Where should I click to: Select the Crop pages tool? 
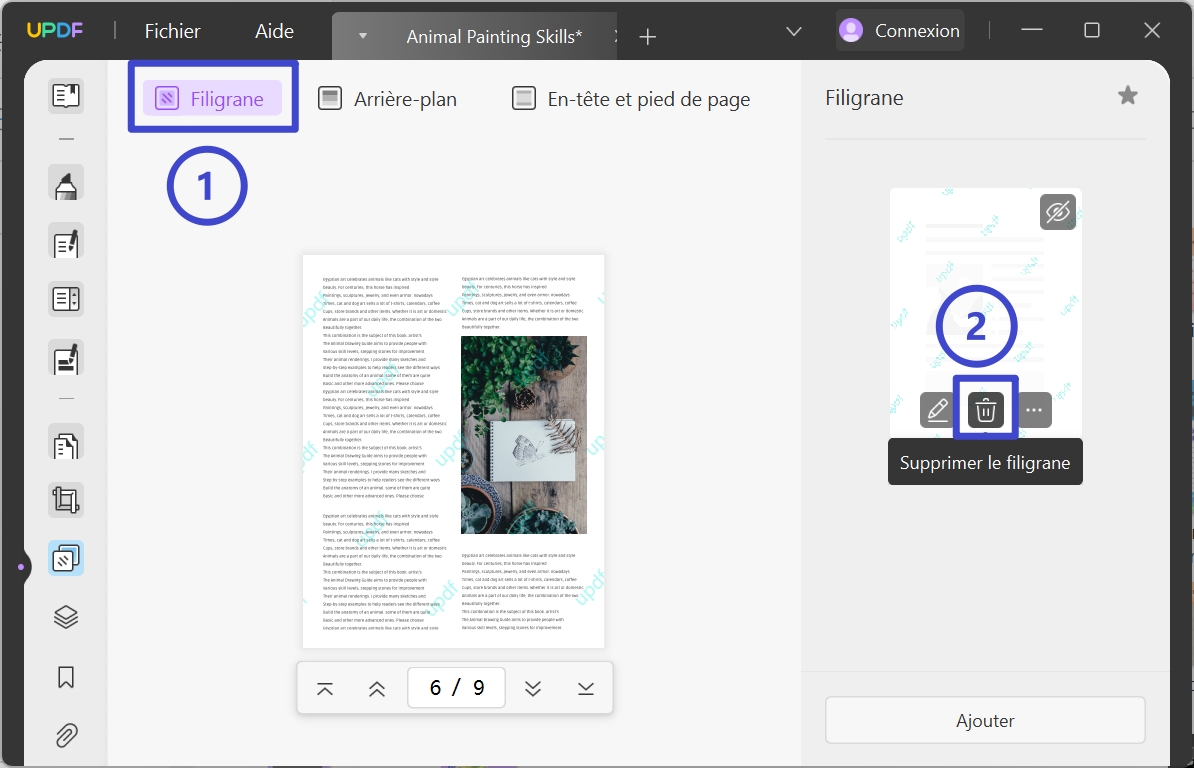pyautogui.click(x=65, y=499)
